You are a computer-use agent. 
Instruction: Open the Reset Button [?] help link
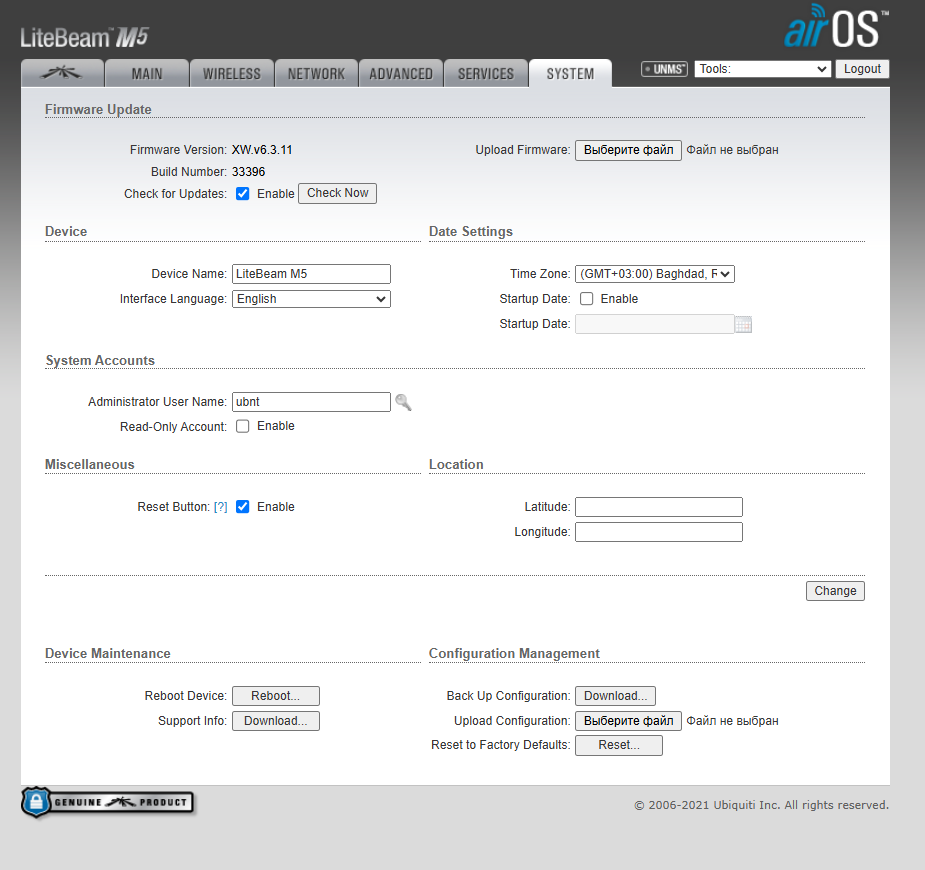pos(221,507)
